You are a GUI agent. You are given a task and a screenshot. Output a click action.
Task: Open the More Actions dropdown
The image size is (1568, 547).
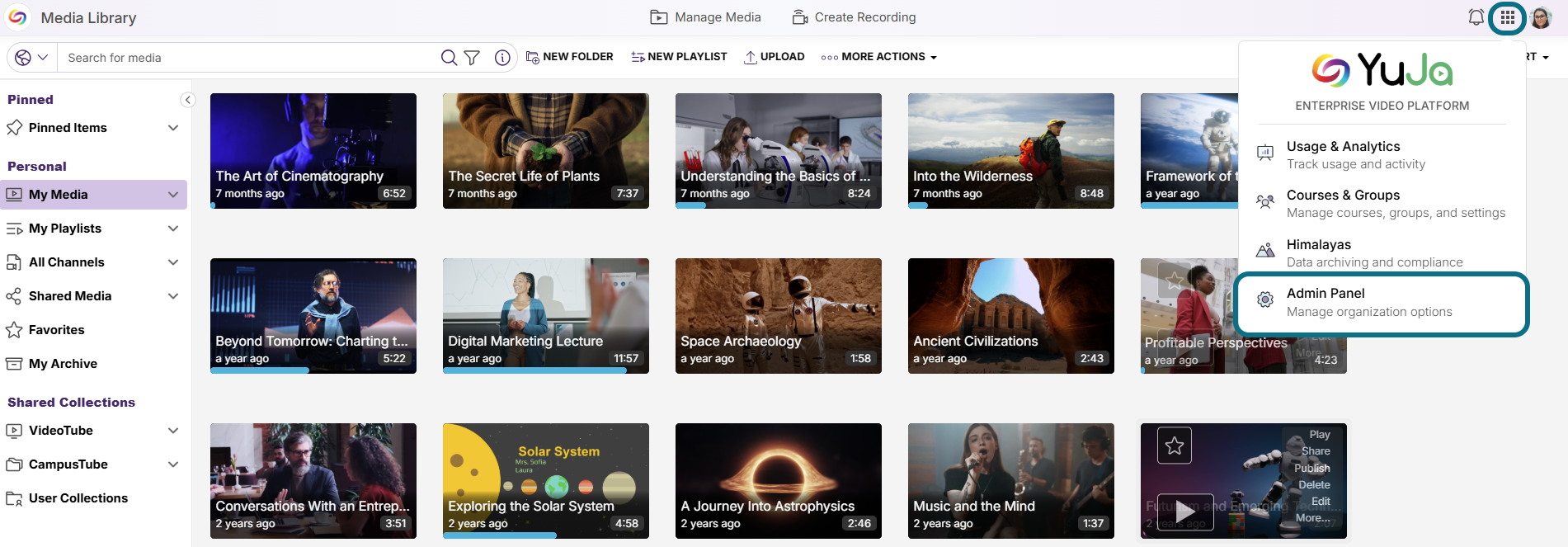(x=879, y=57)
